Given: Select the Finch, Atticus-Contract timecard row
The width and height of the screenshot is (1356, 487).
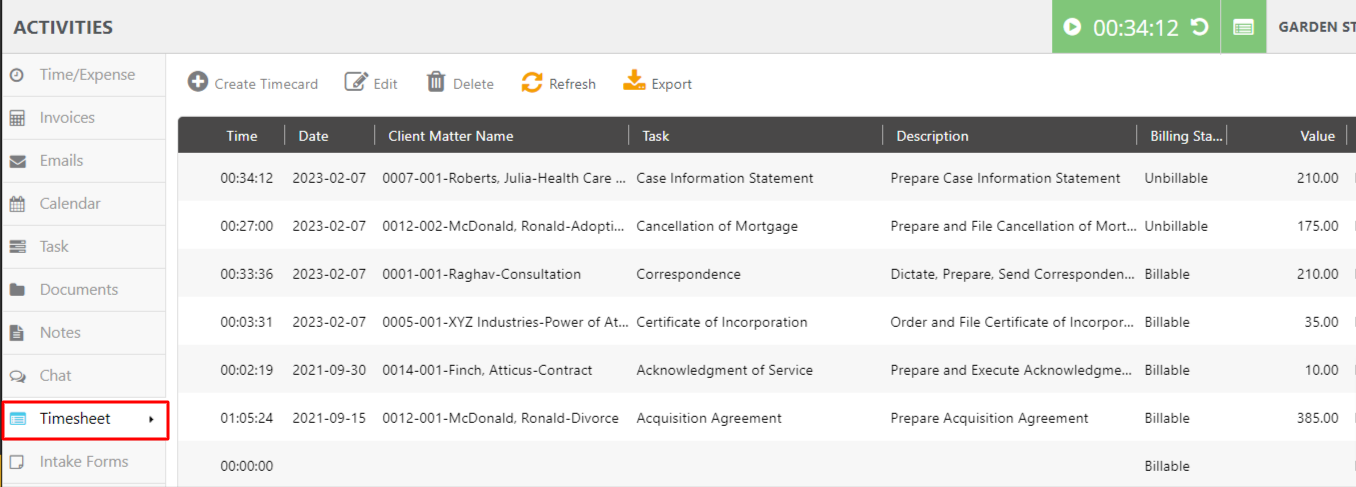Looking at the screenshot, I should (x=487, y=370).
